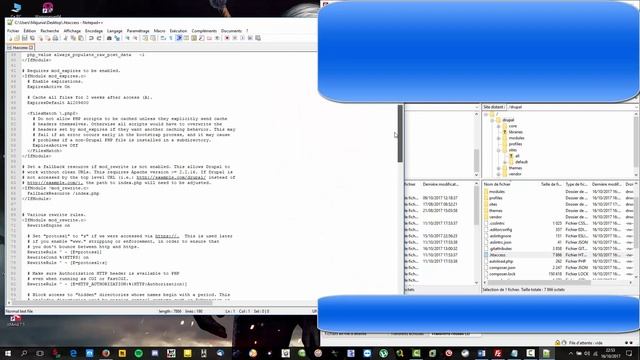Select .htaccess in the remote file list
This screenshot has height=360, width=640.
pyautogui.click(x=497, y=255)
